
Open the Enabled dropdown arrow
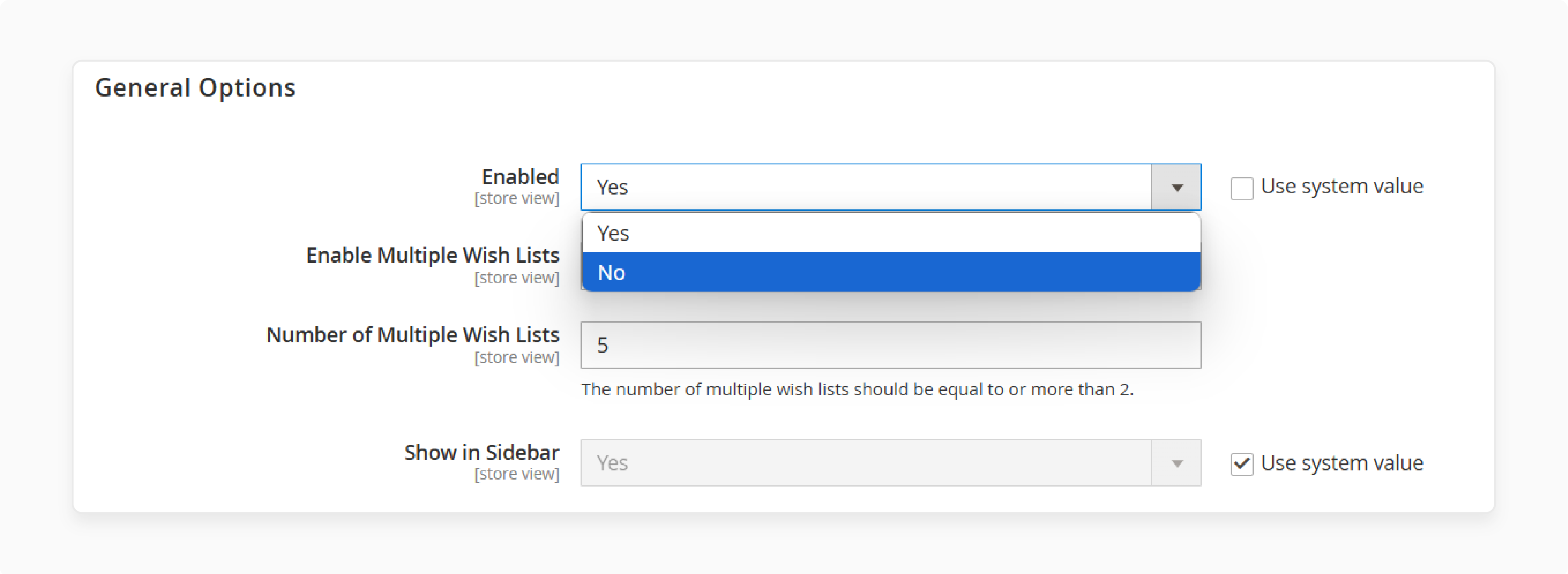tap(1176, 187)
